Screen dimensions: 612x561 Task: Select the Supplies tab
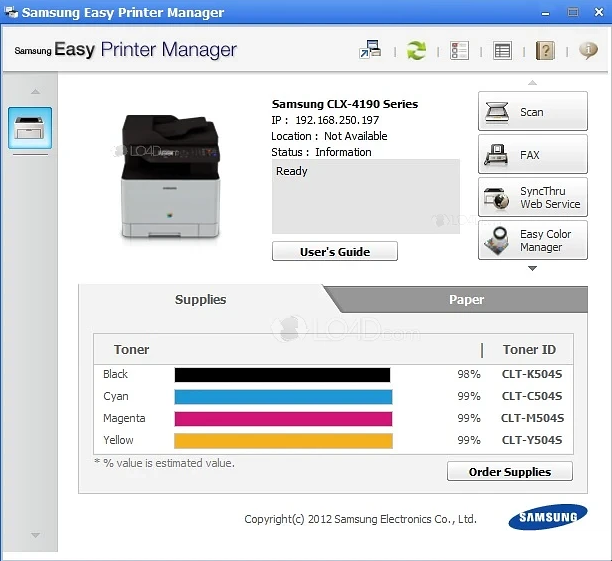pos(200,299)
